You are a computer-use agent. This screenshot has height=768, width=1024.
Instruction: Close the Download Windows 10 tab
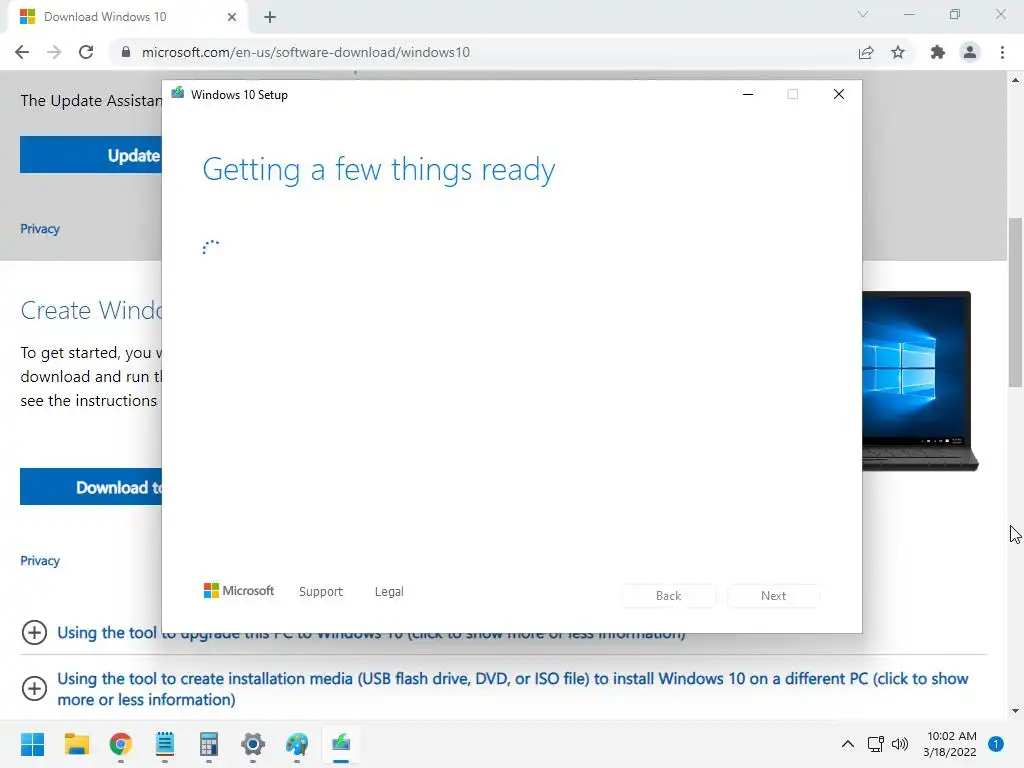click(x=232, y=17)
